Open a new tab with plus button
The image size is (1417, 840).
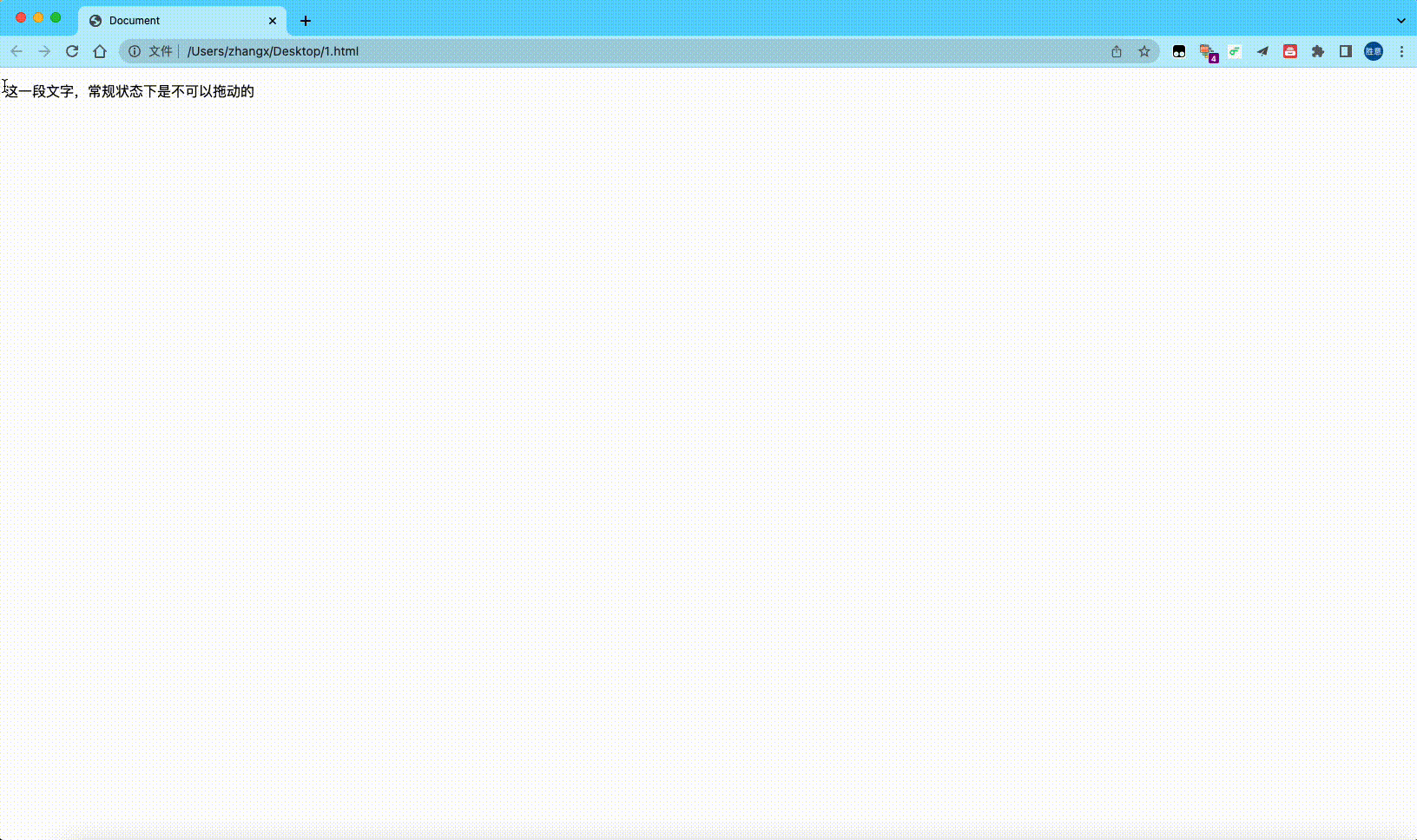(306, 20)
